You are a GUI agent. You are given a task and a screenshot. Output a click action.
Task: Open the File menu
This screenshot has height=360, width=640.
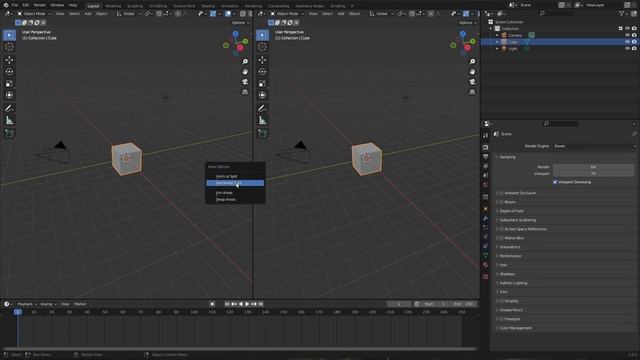tap(15, 5)
